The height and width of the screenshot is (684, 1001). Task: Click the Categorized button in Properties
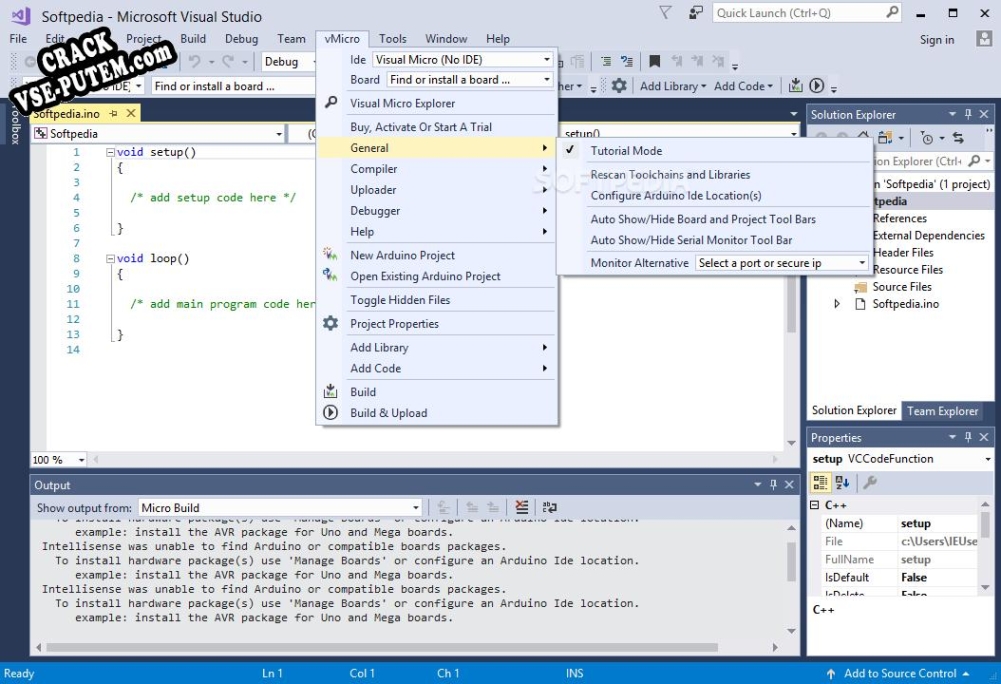tap(820, 483)
